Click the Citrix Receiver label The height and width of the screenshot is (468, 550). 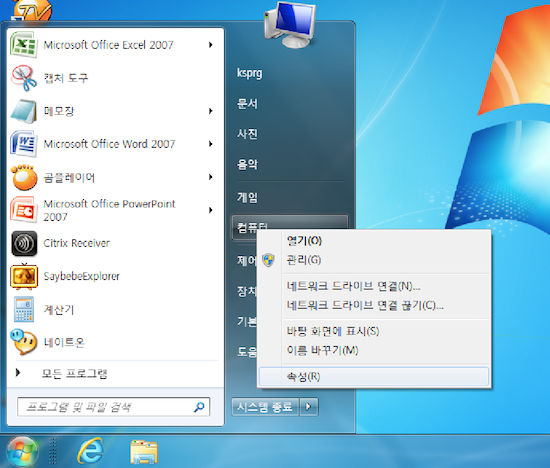(x=76, y=243)
